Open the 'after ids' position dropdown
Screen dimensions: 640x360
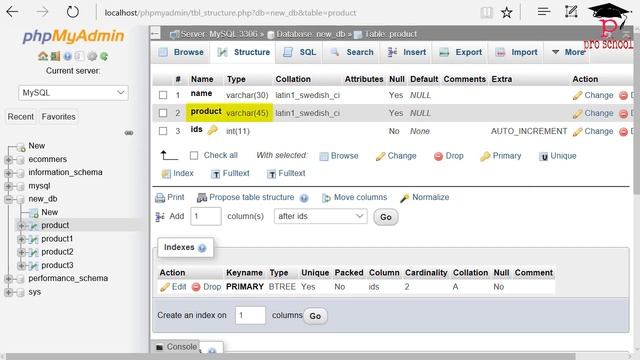pyautogui.click(x=320, y=216)
